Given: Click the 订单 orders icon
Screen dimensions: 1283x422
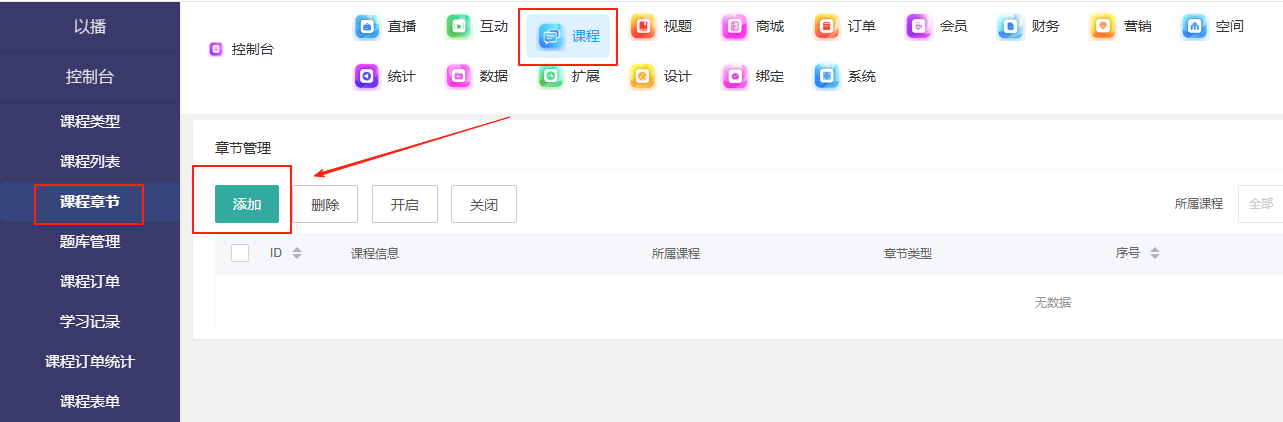Looking at the screenshot, I should pos(827,27).
